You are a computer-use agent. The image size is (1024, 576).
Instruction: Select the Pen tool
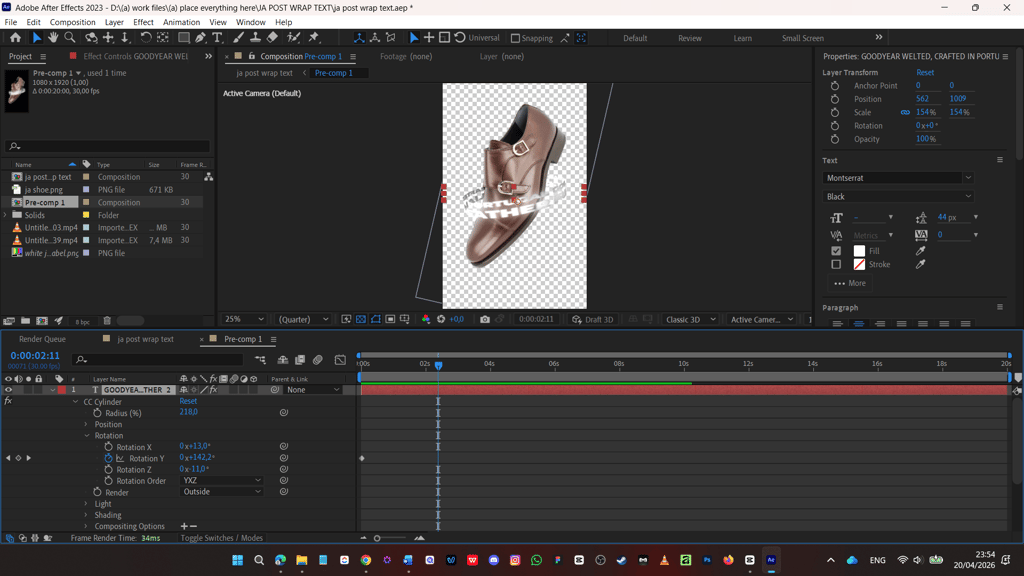(x=200, y=38)
